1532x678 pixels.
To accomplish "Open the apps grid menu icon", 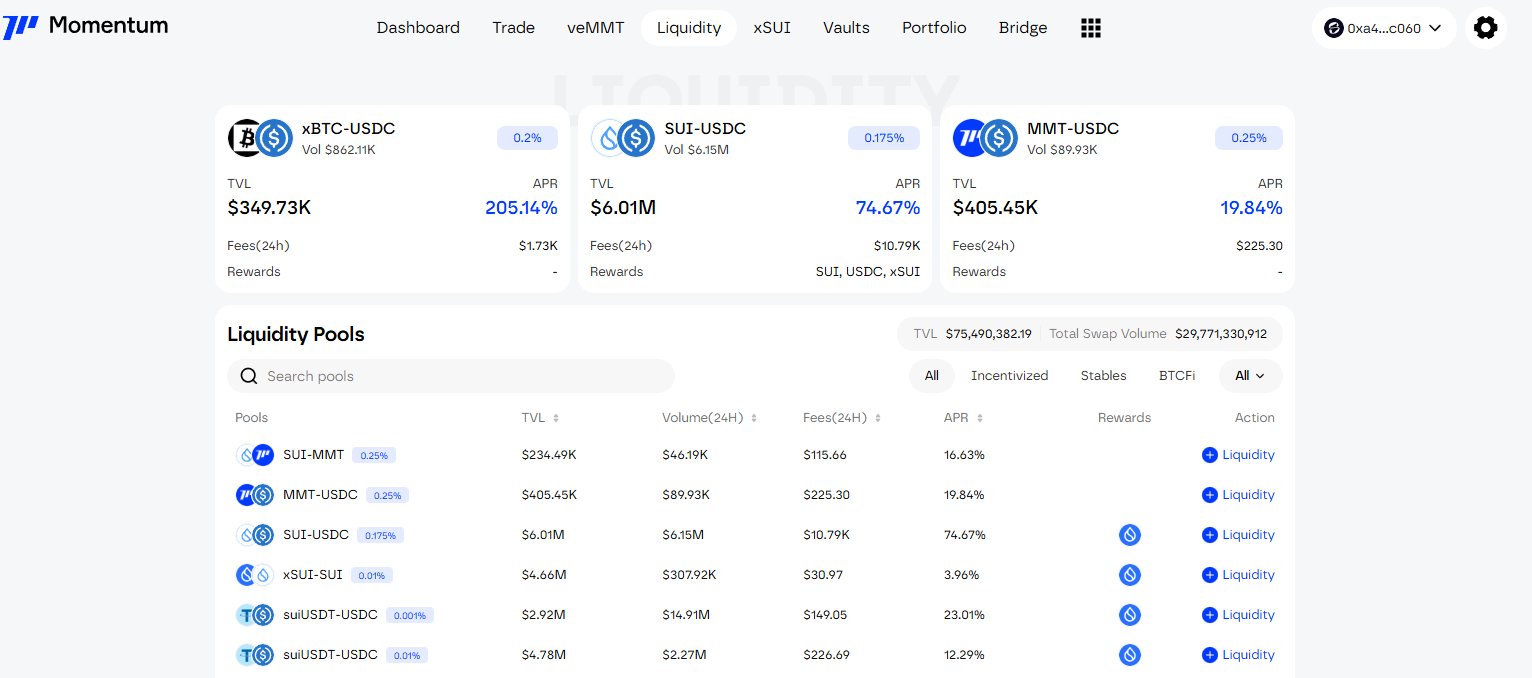I will [x=1091, y=28].
